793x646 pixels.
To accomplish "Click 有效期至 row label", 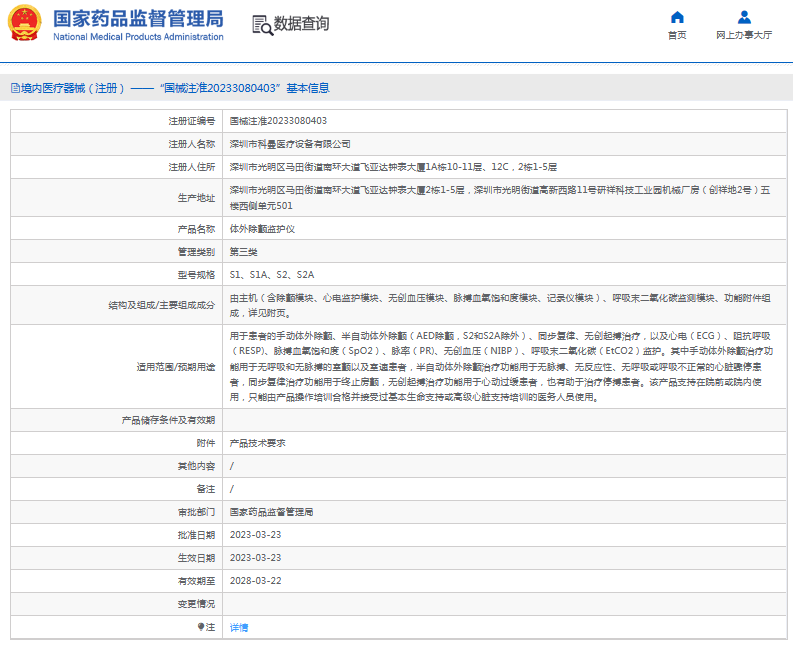I will pyautogui.click(x=196, y=581).
